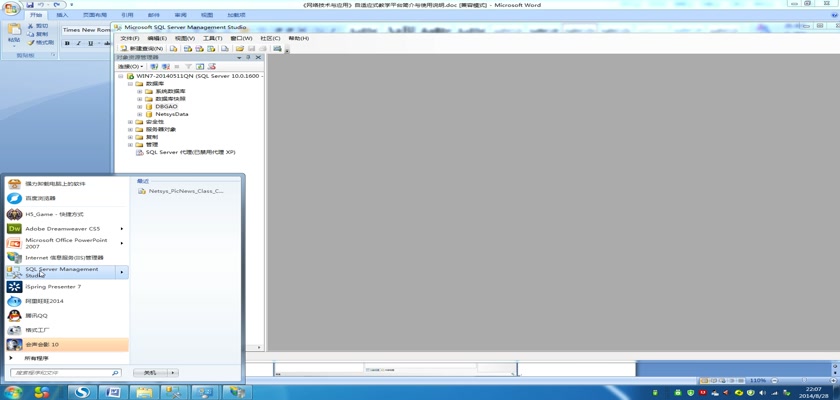This screenshot has height=400, width=840.
Task: Click the Save disk icon in SSMS toolbar
Action: [251, 48]
